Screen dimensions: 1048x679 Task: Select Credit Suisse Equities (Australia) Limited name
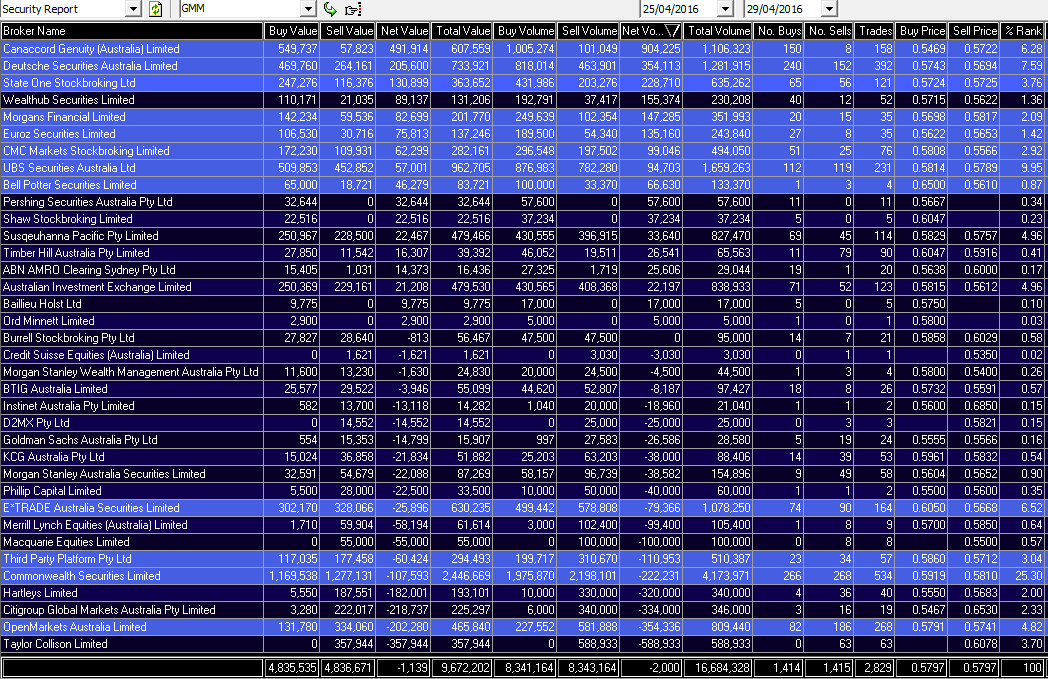(x=96, y=355)
